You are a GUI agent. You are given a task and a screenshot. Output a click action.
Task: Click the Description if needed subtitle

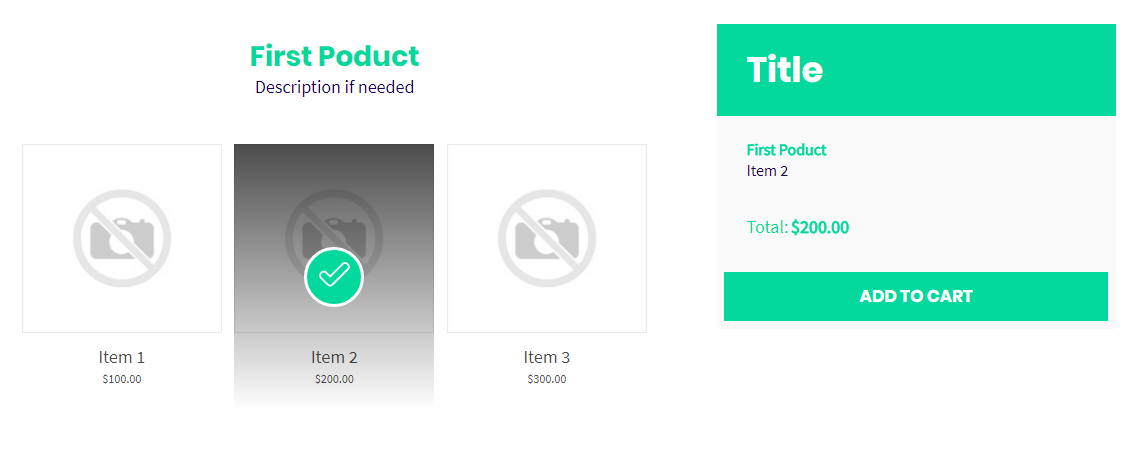pyautogui.click(x=334, y=87)
